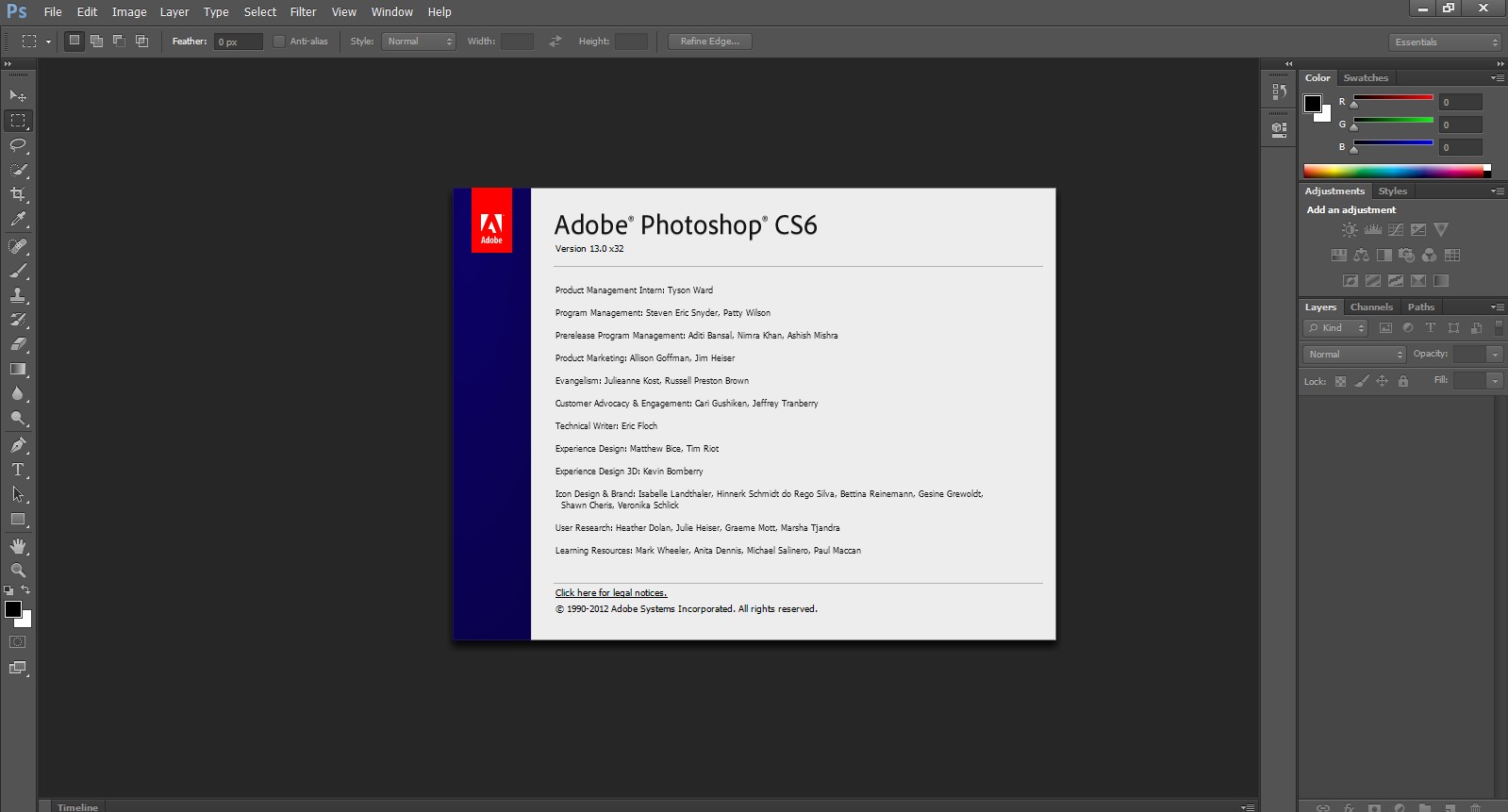Add a Brightness/Contrast adjustment
Image resolution: width=1508 pixels, height=812 pixels.
(1351, 230)
